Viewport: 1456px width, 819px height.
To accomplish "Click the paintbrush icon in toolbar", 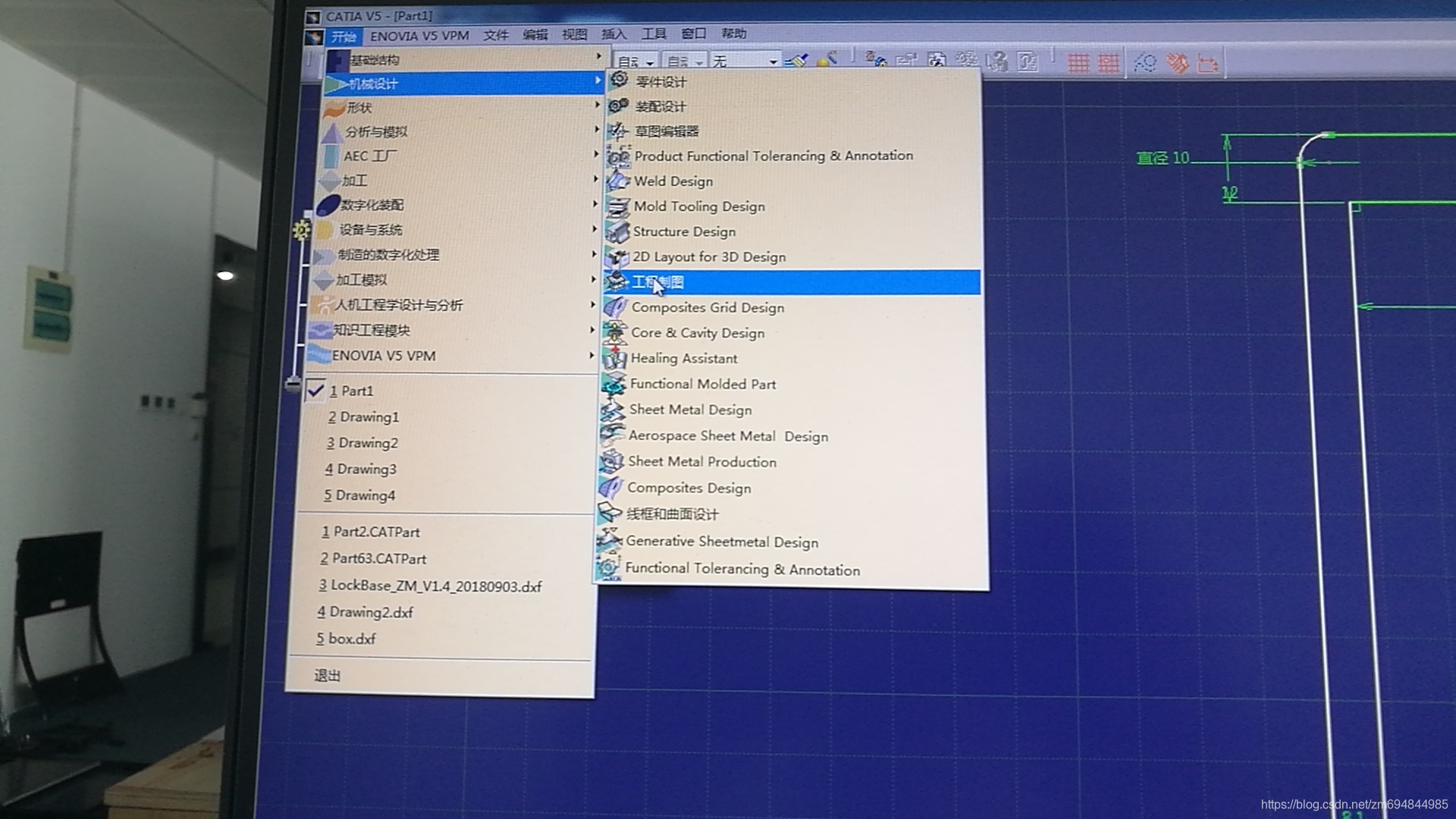I will coord(796,60).
